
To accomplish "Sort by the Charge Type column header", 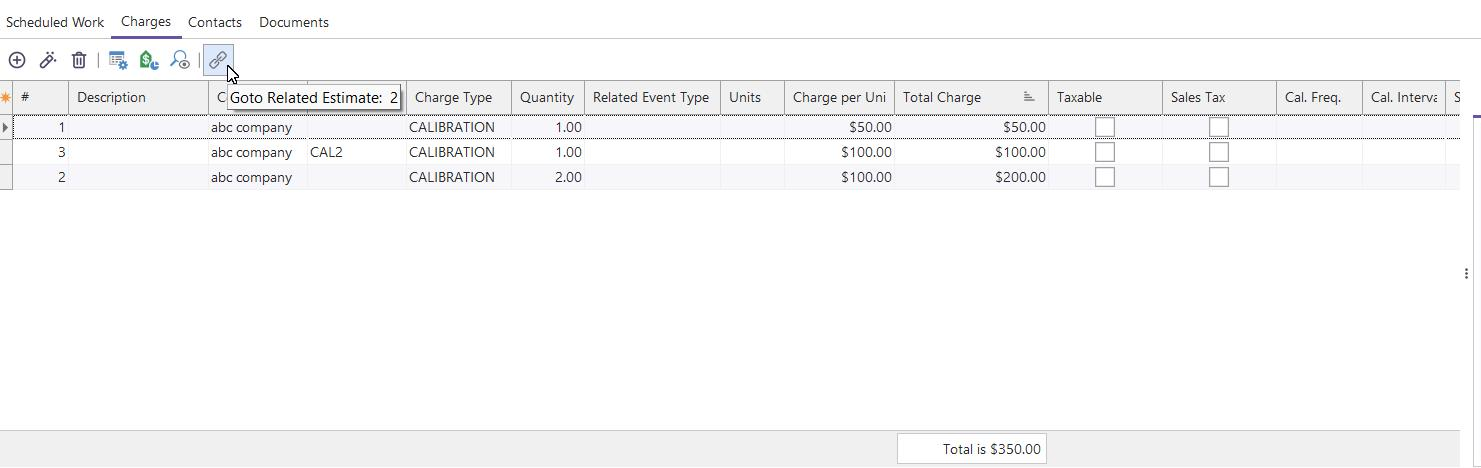I will (454, 98).
